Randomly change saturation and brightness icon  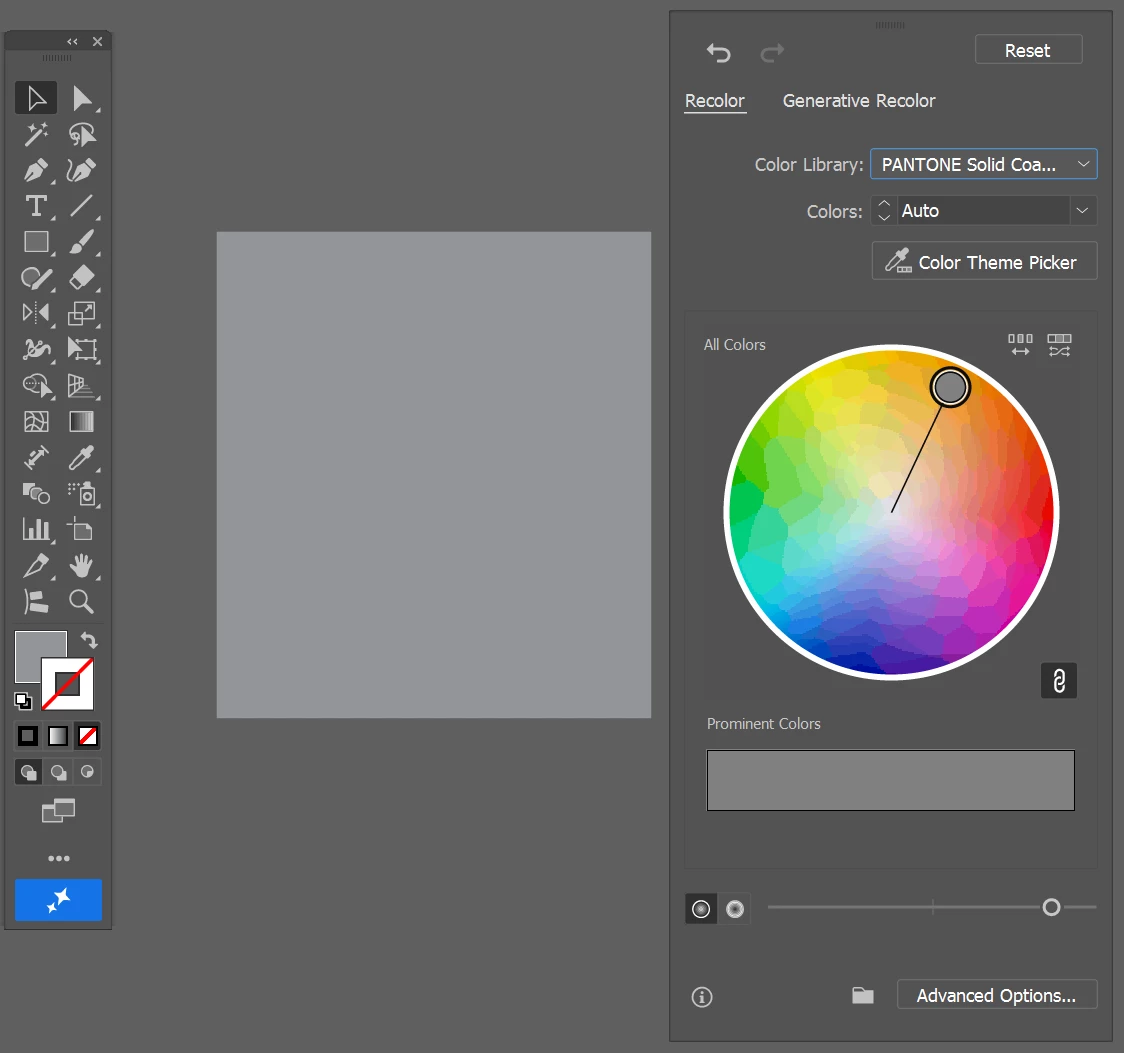1059,345
